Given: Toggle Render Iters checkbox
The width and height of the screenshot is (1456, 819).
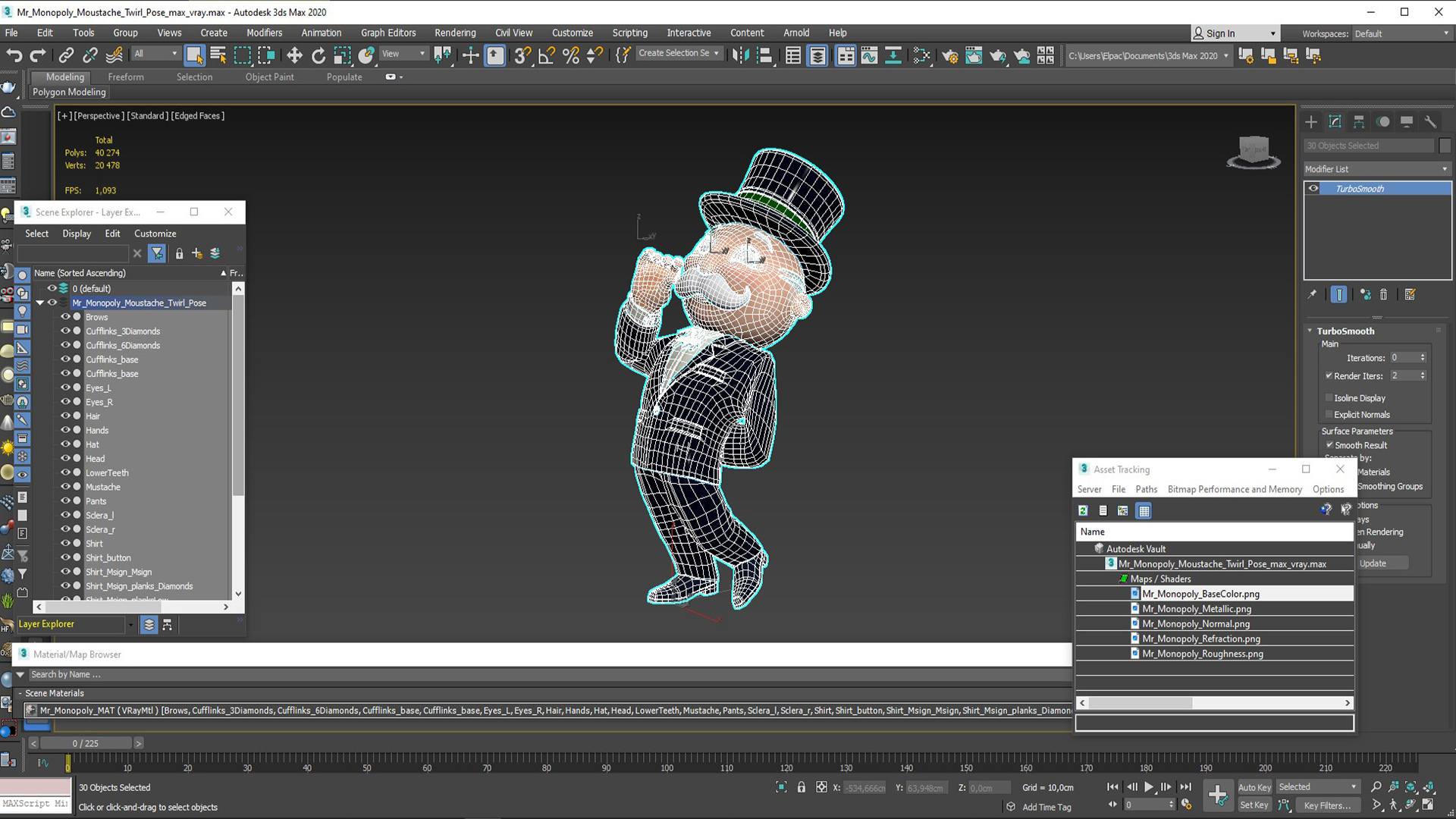Looking at the screenshot, I should point(1329,376).
